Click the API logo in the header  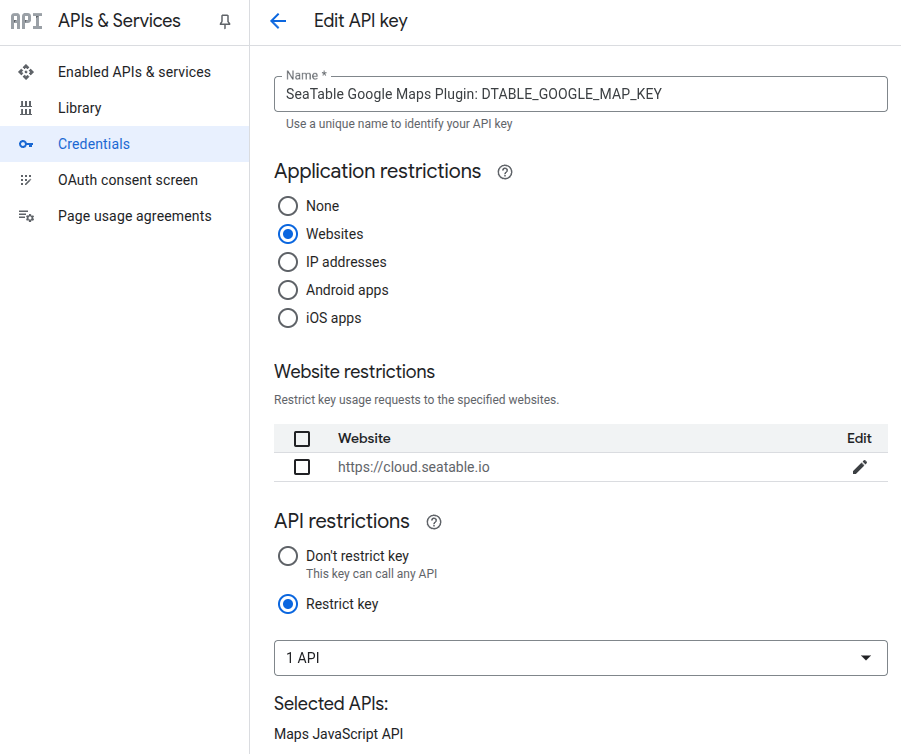26,21
